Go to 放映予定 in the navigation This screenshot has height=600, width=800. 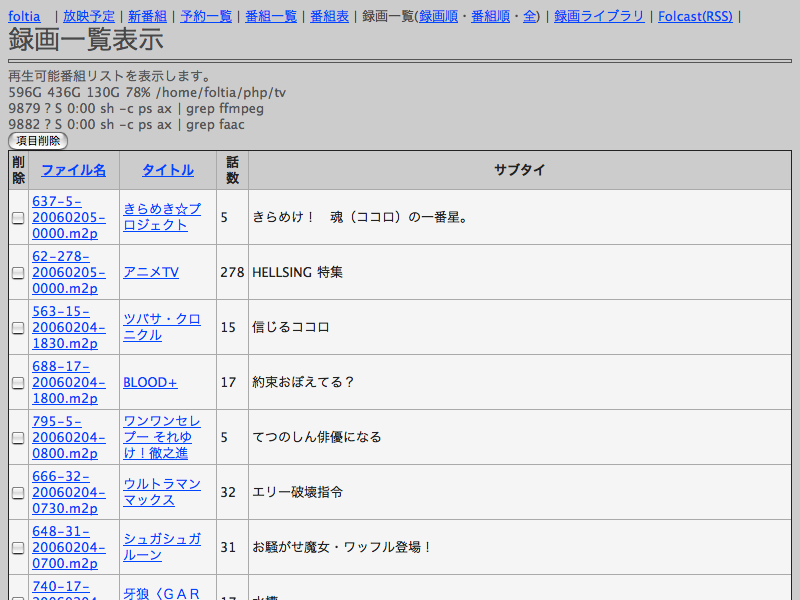pos(88,16)
